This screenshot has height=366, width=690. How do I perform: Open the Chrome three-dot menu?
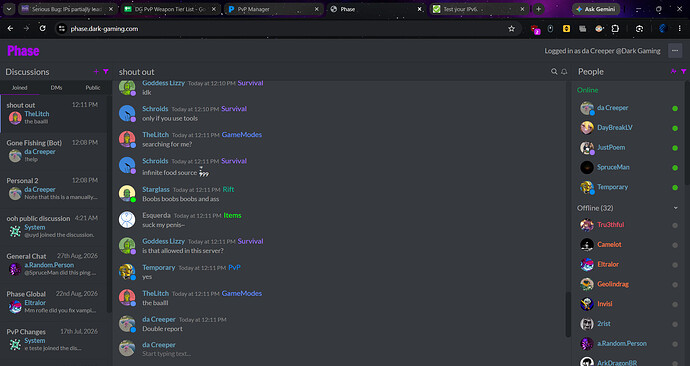pyautogui.click(x=679, y=29)
